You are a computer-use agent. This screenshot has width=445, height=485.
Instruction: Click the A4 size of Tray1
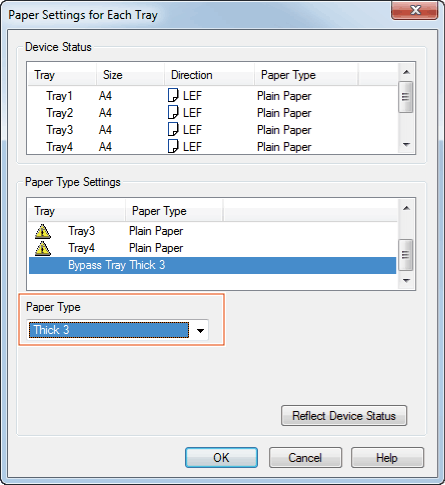point(105,96)
